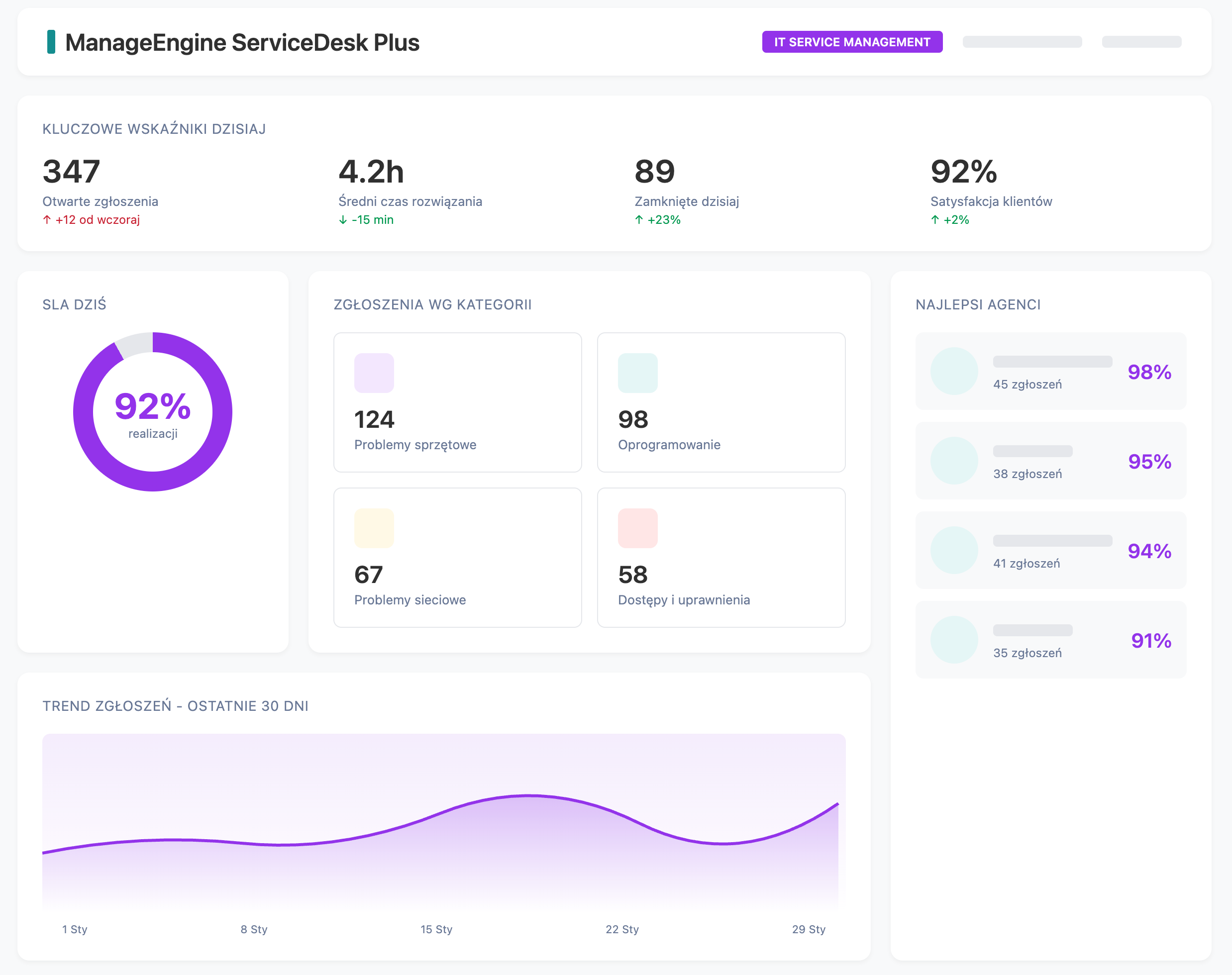
Task: Click the teal Oprogramowanie category icon
Action: coord(637,373)
